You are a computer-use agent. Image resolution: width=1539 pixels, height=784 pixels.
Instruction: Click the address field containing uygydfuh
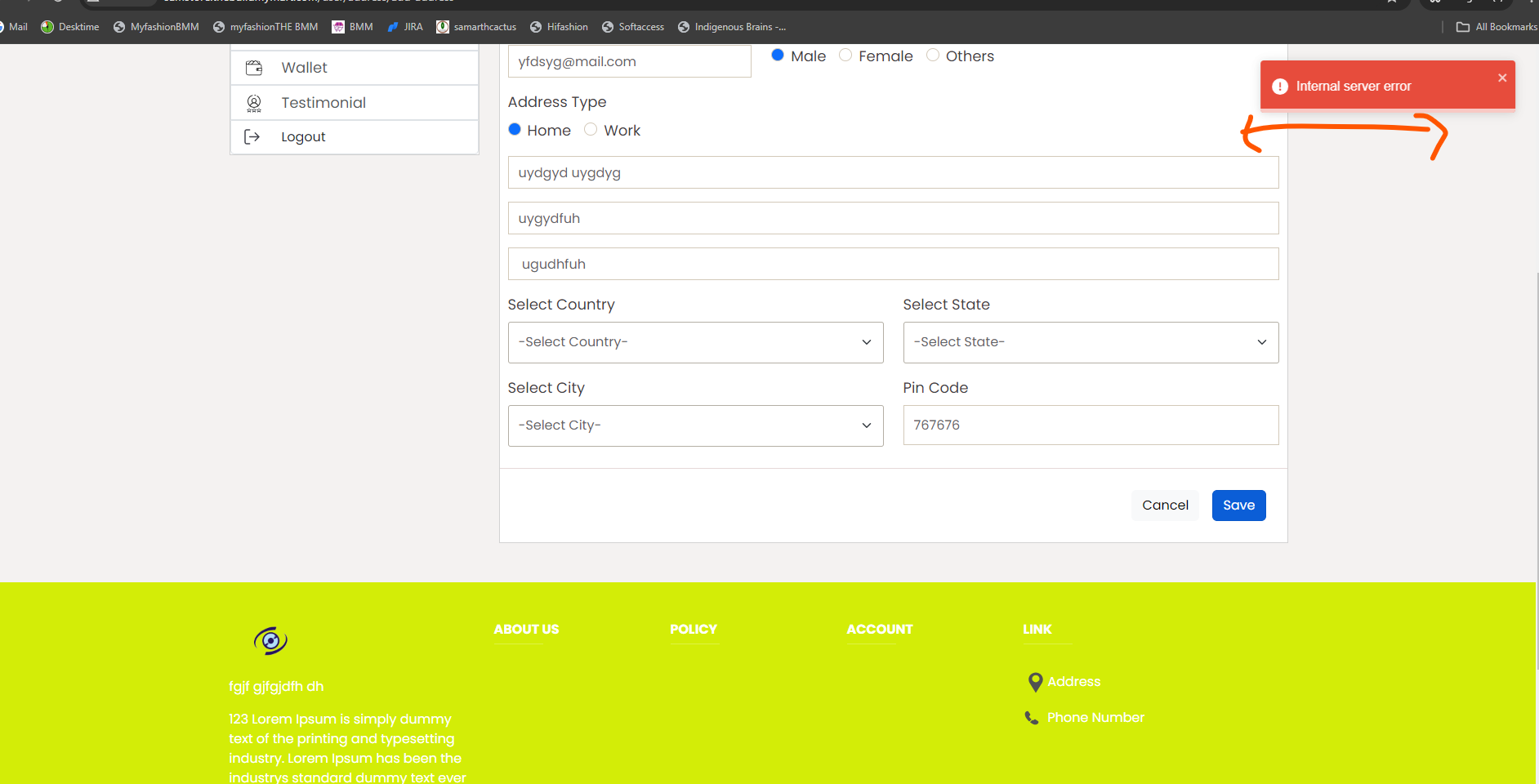[x=894, y=218]
